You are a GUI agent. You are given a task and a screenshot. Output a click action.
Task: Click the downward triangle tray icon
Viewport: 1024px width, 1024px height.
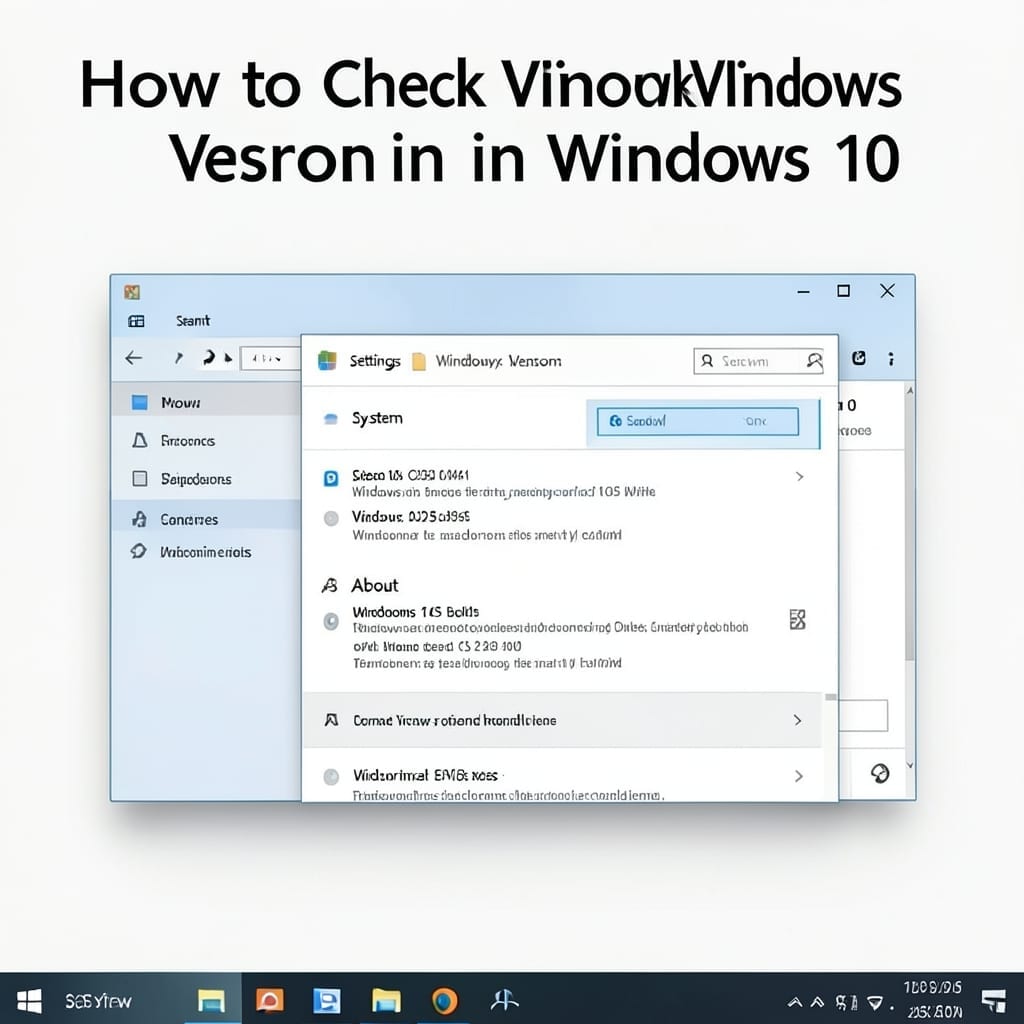tap(876, 1003)
